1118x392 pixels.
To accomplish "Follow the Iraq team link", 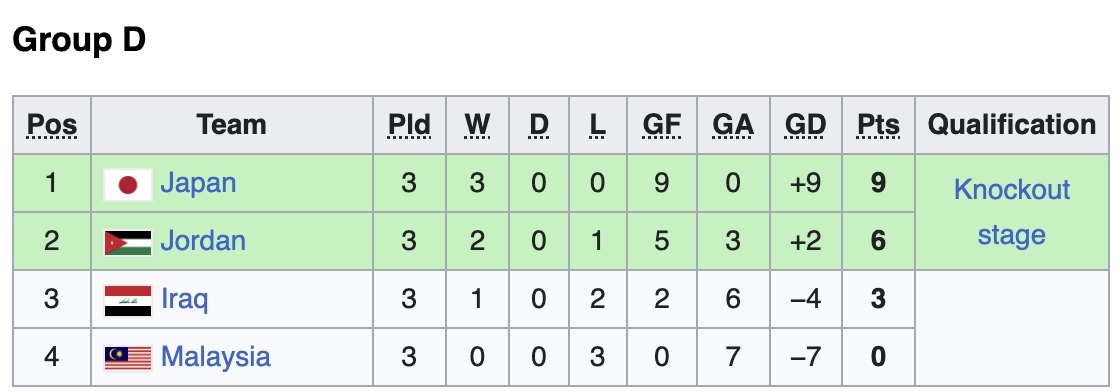I will pos(185,299).
